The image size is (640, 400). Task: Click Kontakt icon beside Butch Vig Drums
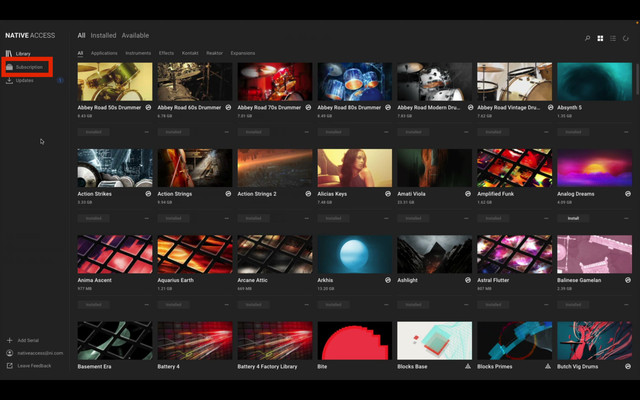[x=628, y=367]
